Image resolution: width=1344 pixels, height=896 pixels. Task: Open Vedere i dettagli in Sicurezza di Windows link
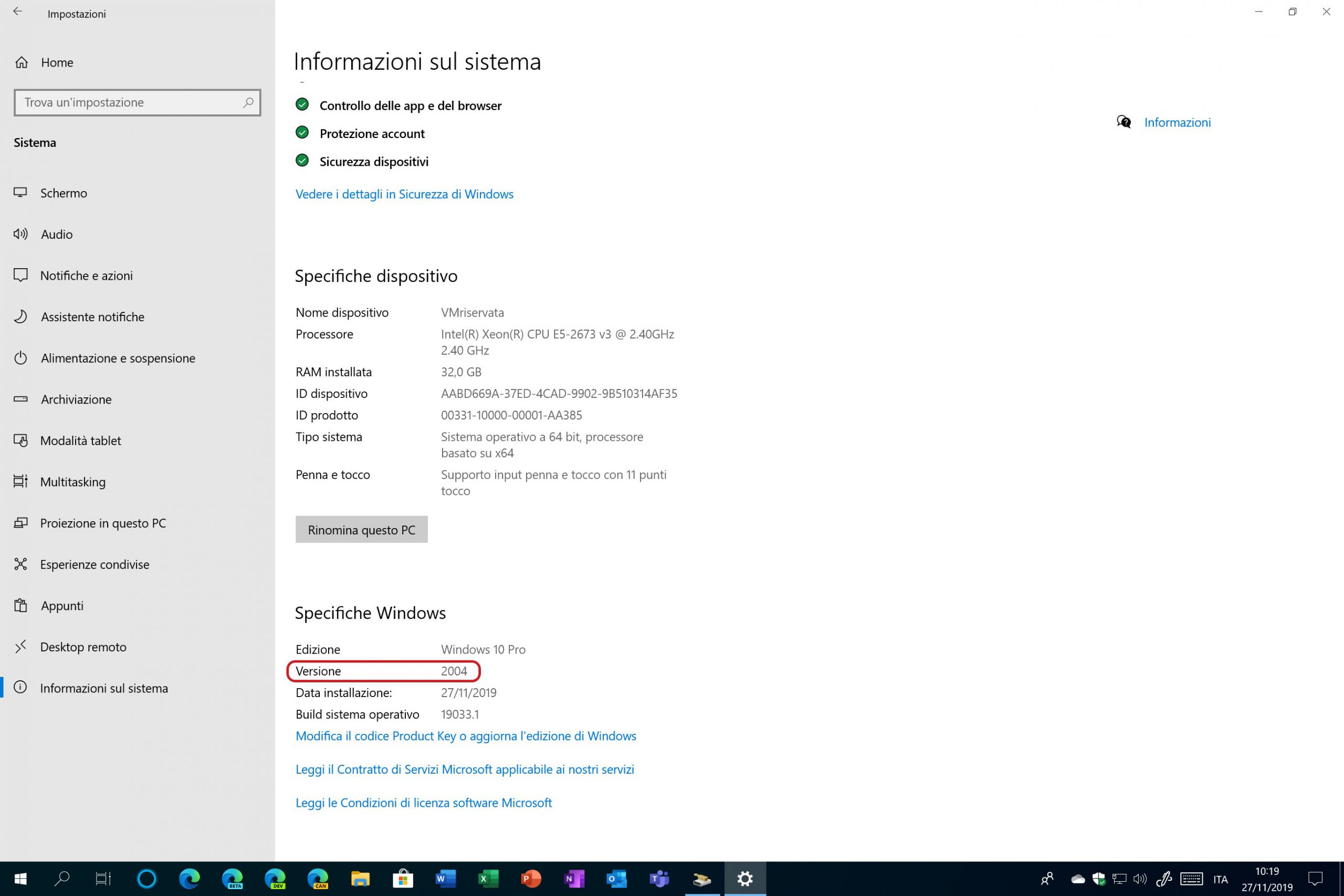pos(404,193)
